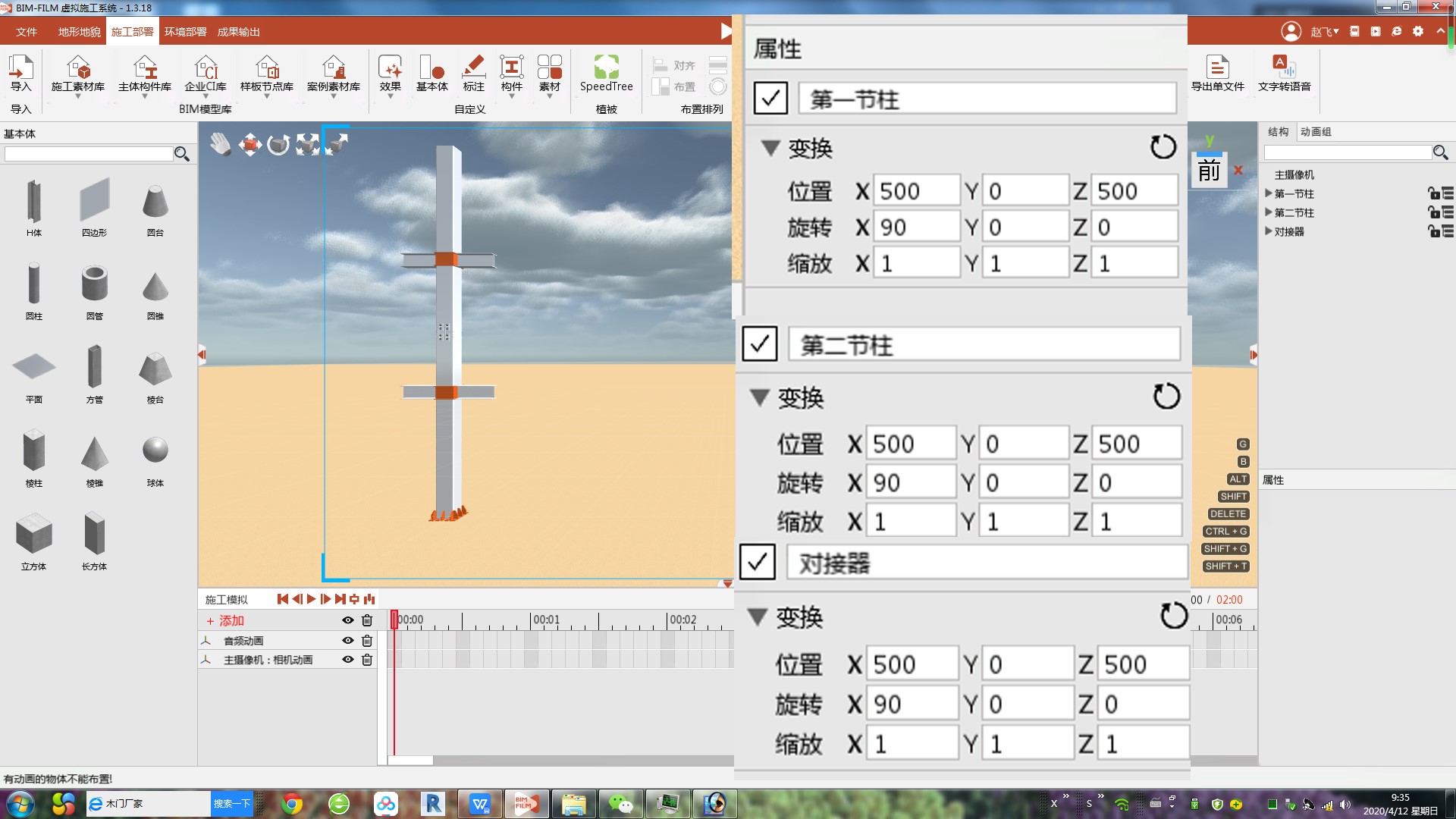Click the timeline horizontal scrollbar thumb
Image resolution: width=1456 pixels, height=819 pixels.
click(410, 760)
